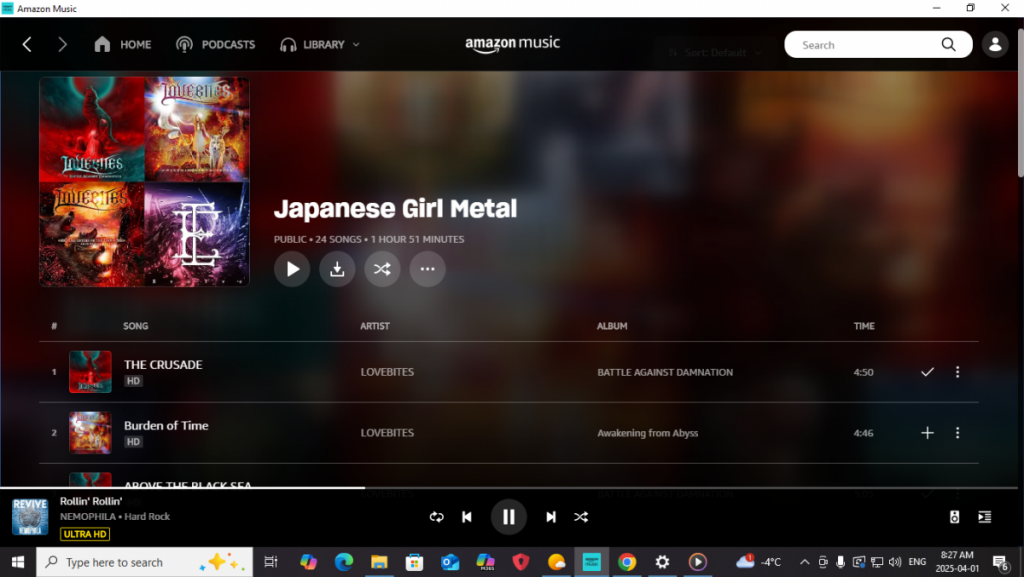
Task: Skip to previous track
Action: tap(466, 517)
